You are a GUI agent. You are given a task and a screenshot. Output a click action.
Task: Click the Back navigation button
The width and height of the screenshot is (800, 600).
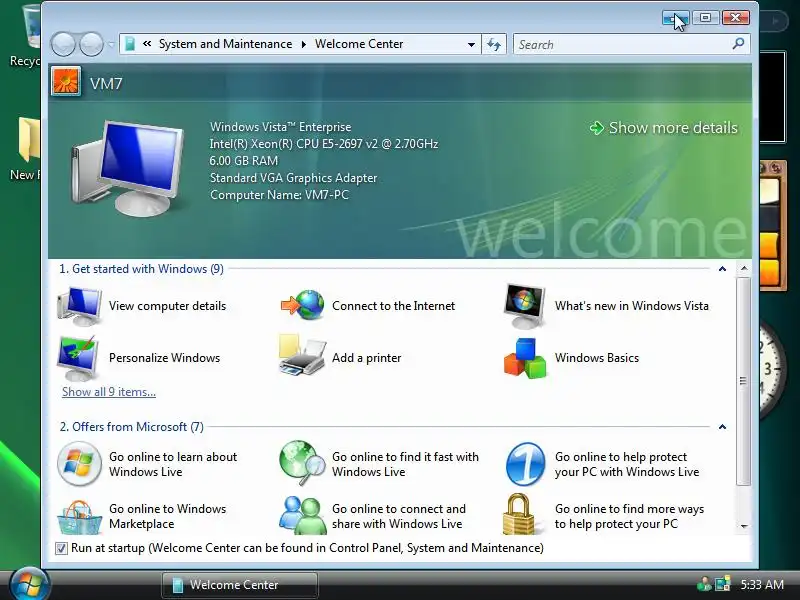point(63,44)
